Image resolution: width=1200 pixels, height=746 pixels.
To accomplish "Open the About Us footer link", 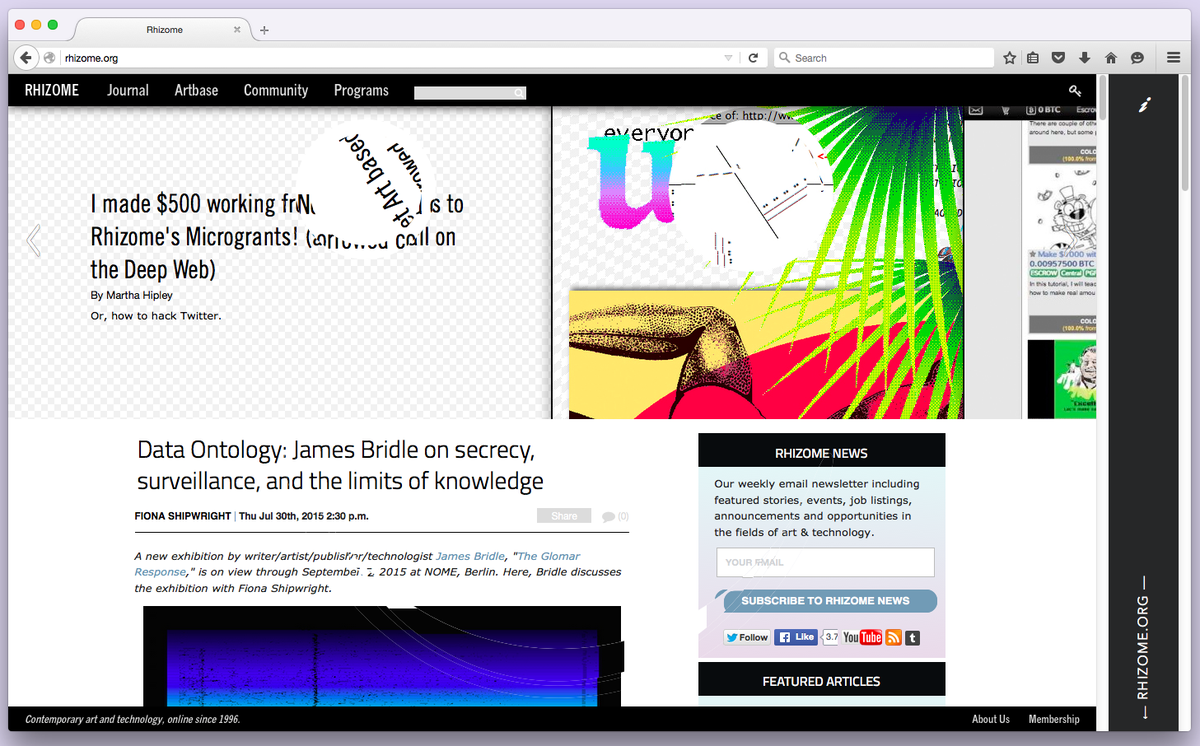I will pyautogui.click(x=991, y=719).
